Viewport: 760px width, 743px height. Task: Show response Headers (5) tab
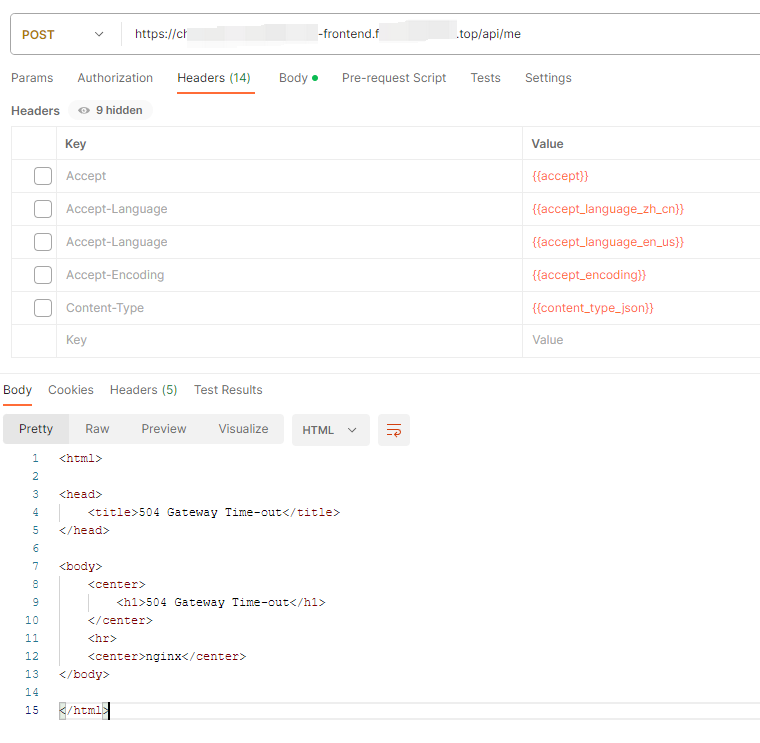click(143, 390)
